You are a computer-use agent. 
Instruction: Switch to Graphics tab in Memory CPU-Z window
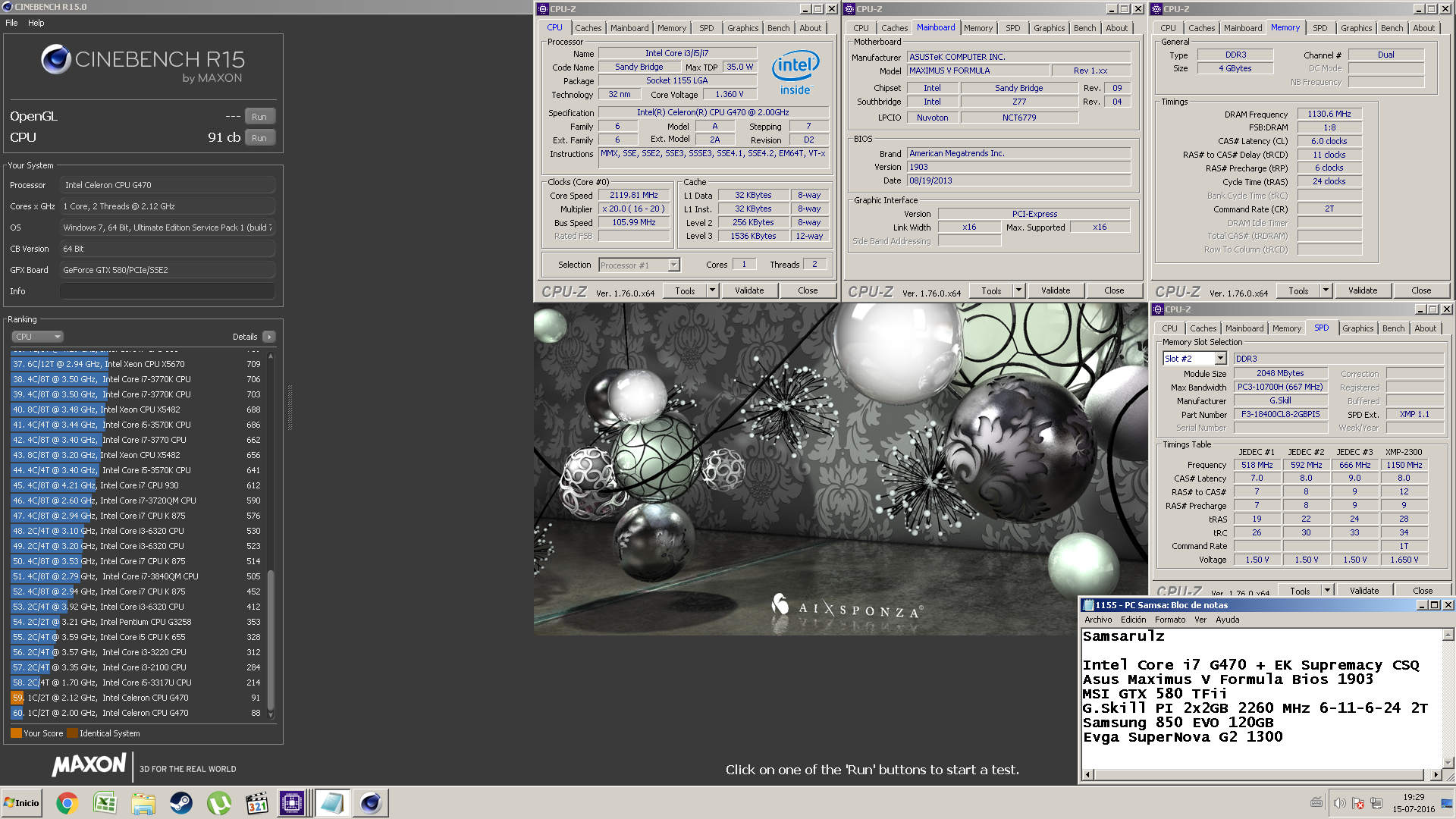pyautogui.click(x=1356, y=28)
